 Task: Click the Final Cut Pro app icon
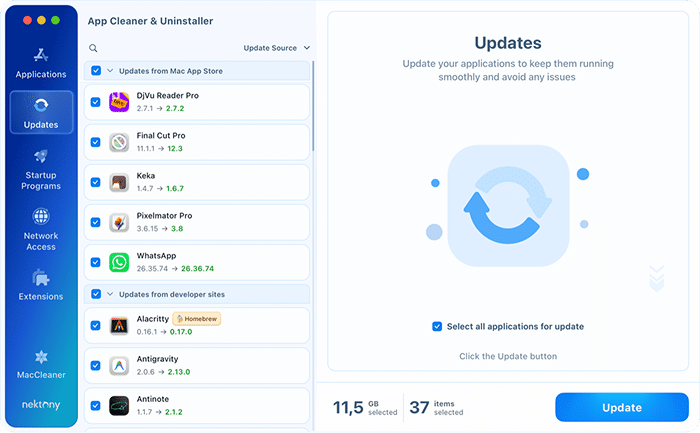pyautogui.click(x=119, y=142)
